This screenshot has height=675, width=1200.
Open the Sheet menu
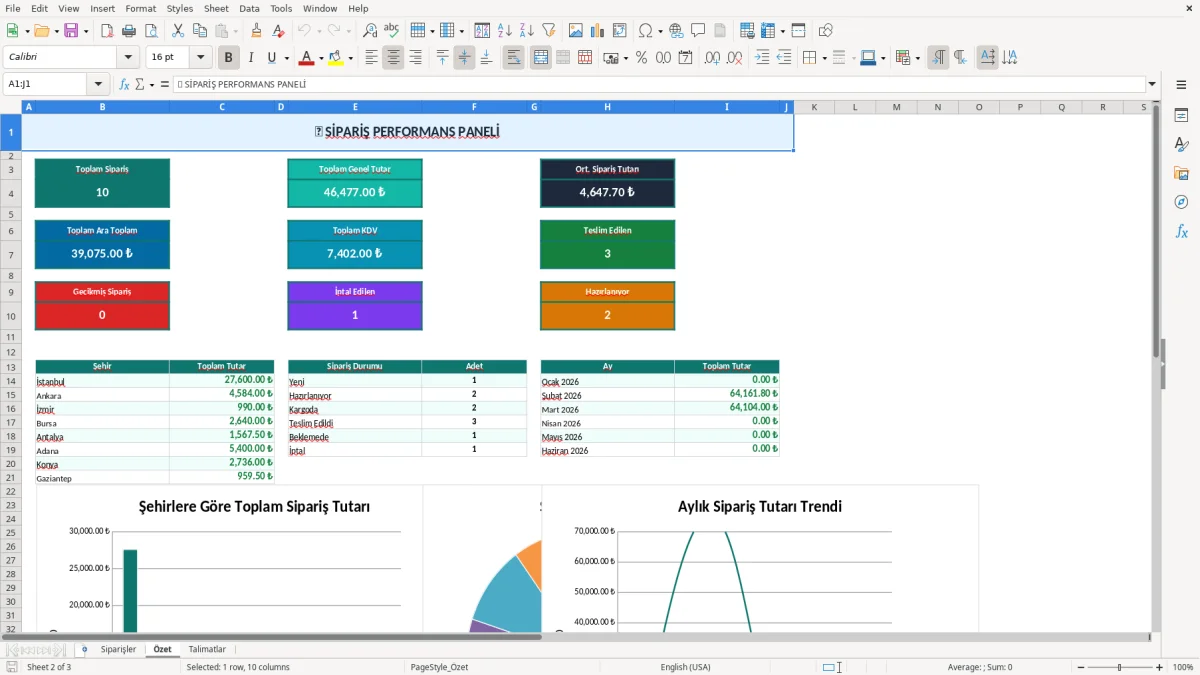point(216,8)
